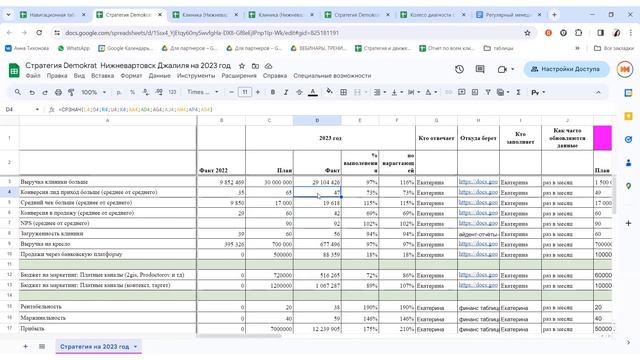Select the magenta cell in row 1

pyautogui.click(x=602, y=138)
